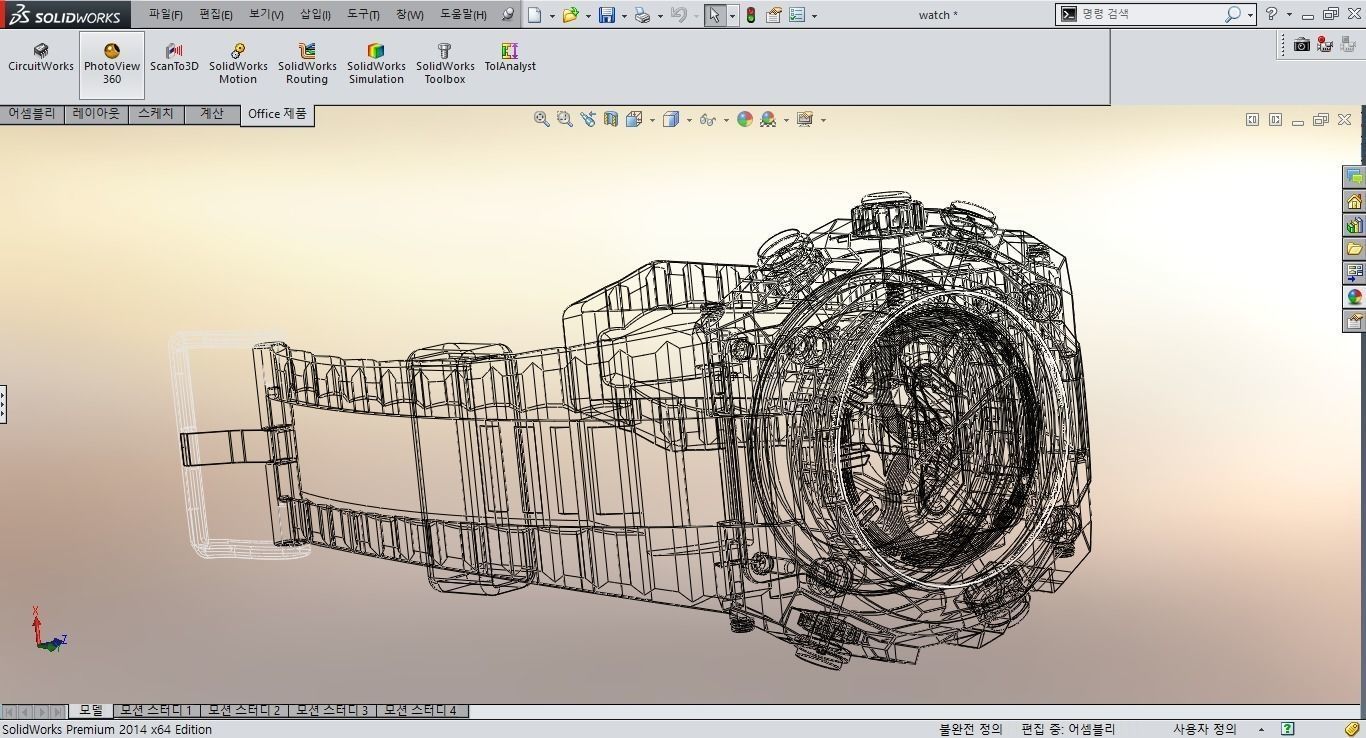1366x738 pixels.
Task: Switch to the 어셈블리 tab
Action: (32, 114)
